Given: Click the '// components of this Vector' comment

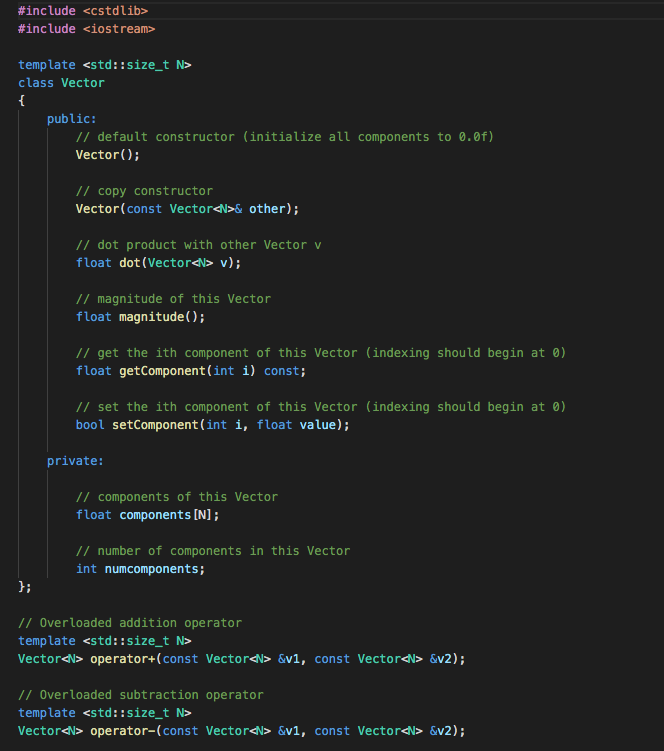Looking at the screenshot, I should click(177, 497).
